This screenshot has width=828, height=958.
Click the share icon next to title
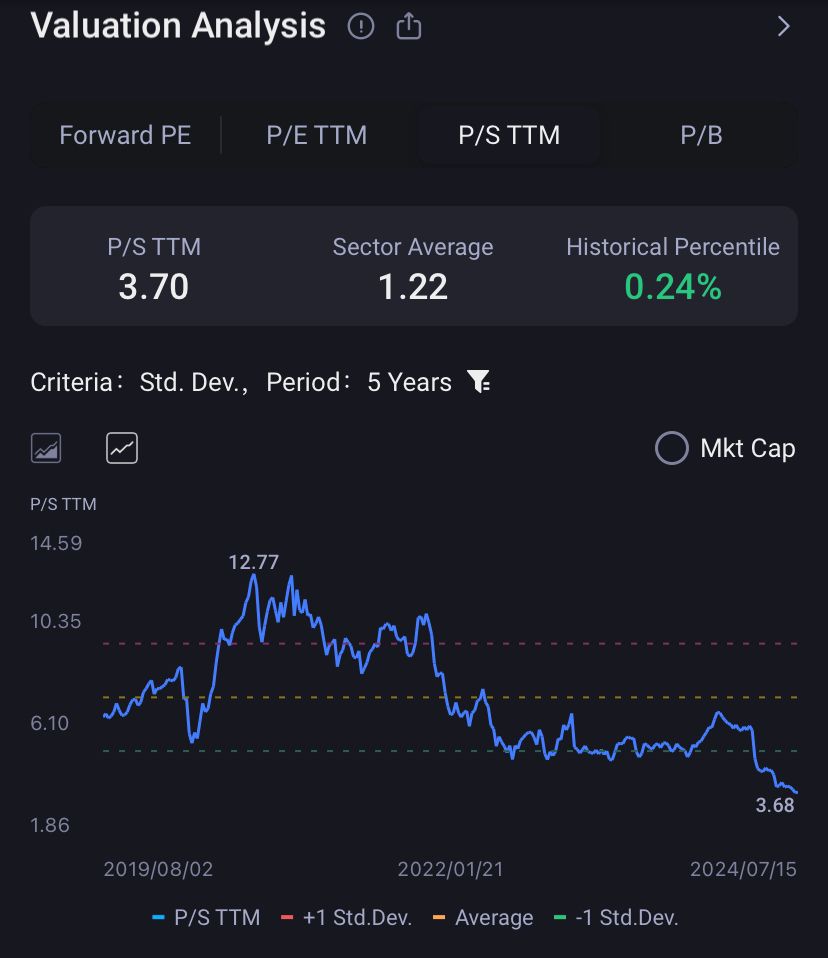click(408, 27)
